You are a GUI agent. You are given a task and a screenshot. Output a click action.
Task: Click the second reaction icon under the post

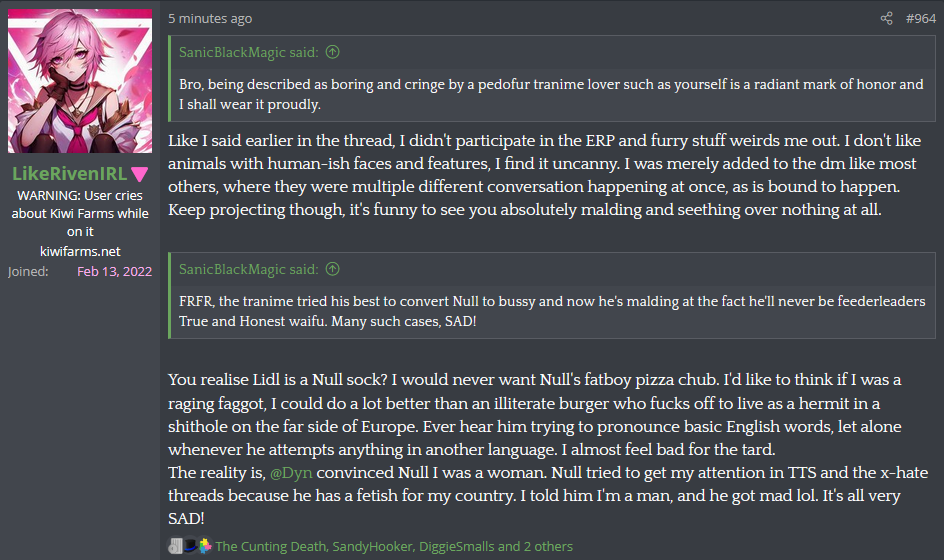coord(190,546)
